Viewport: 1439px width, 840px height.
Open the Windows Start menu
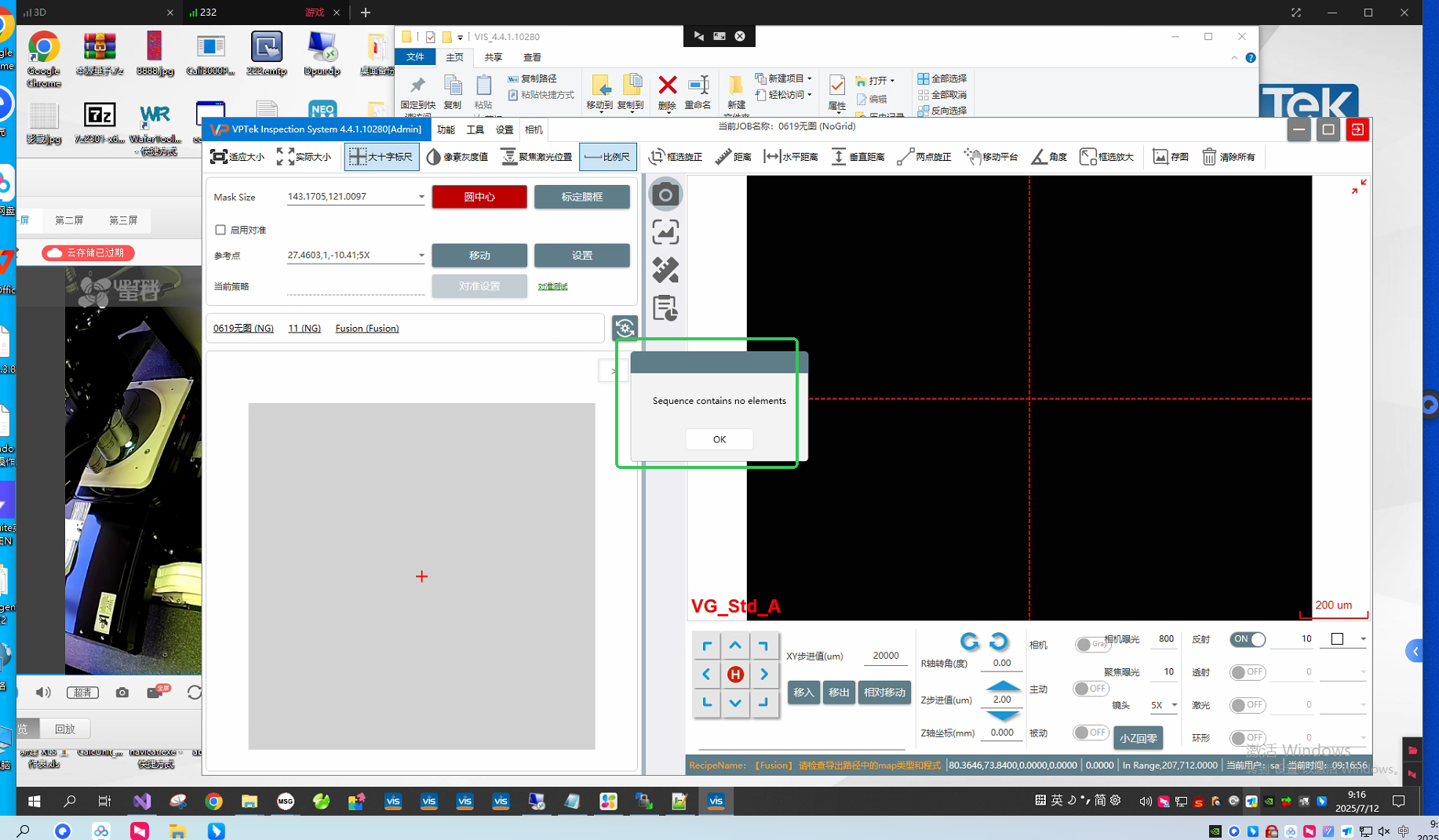click(34, 801)
